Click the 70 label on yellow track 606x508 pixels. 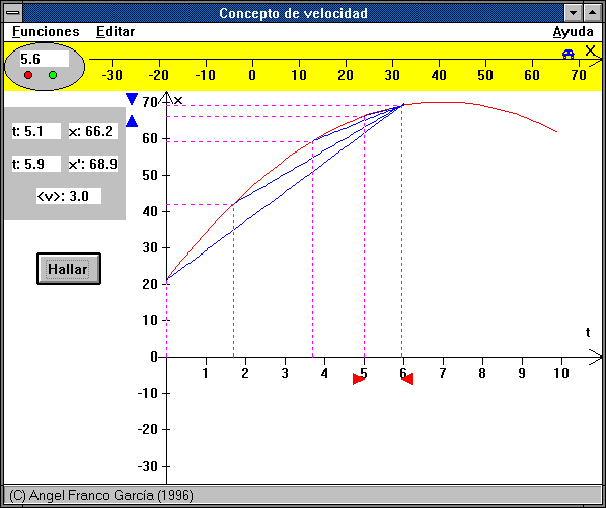coord(579,75)
